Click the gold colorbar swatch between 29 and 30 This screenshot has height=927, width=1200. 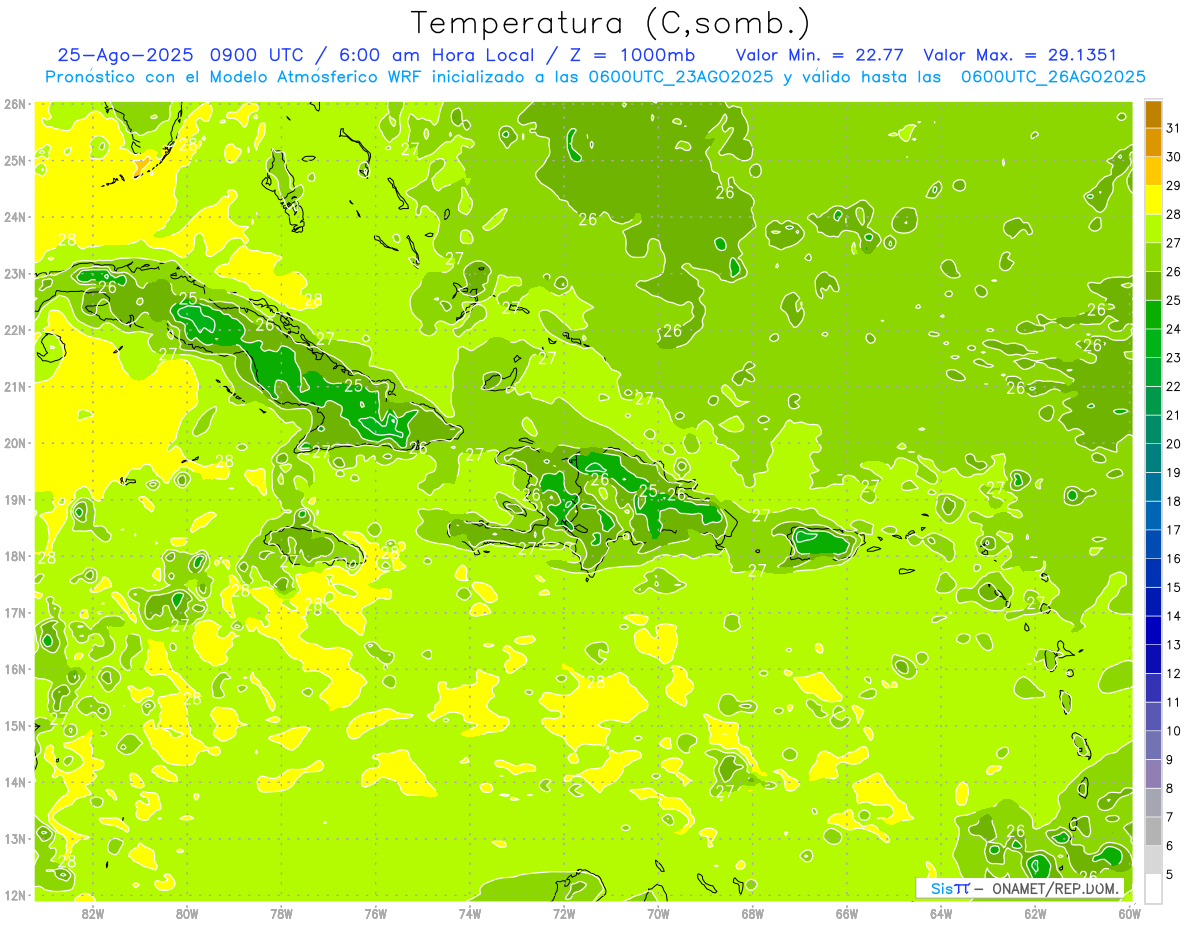pos(1153,172)
